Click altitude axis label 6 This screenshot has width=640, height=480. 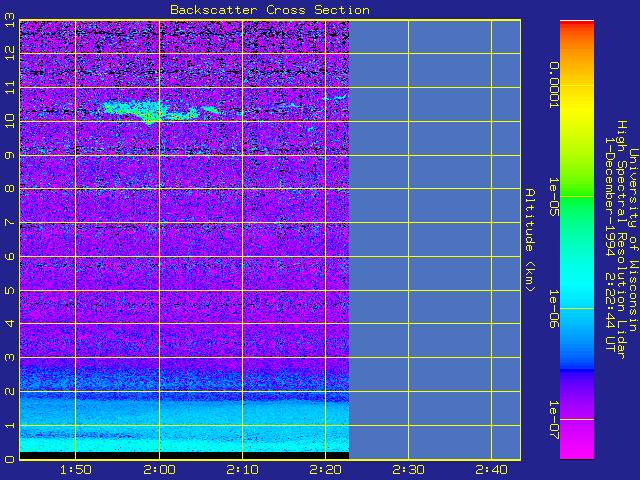pyautogui.click(x=10, y=256)
